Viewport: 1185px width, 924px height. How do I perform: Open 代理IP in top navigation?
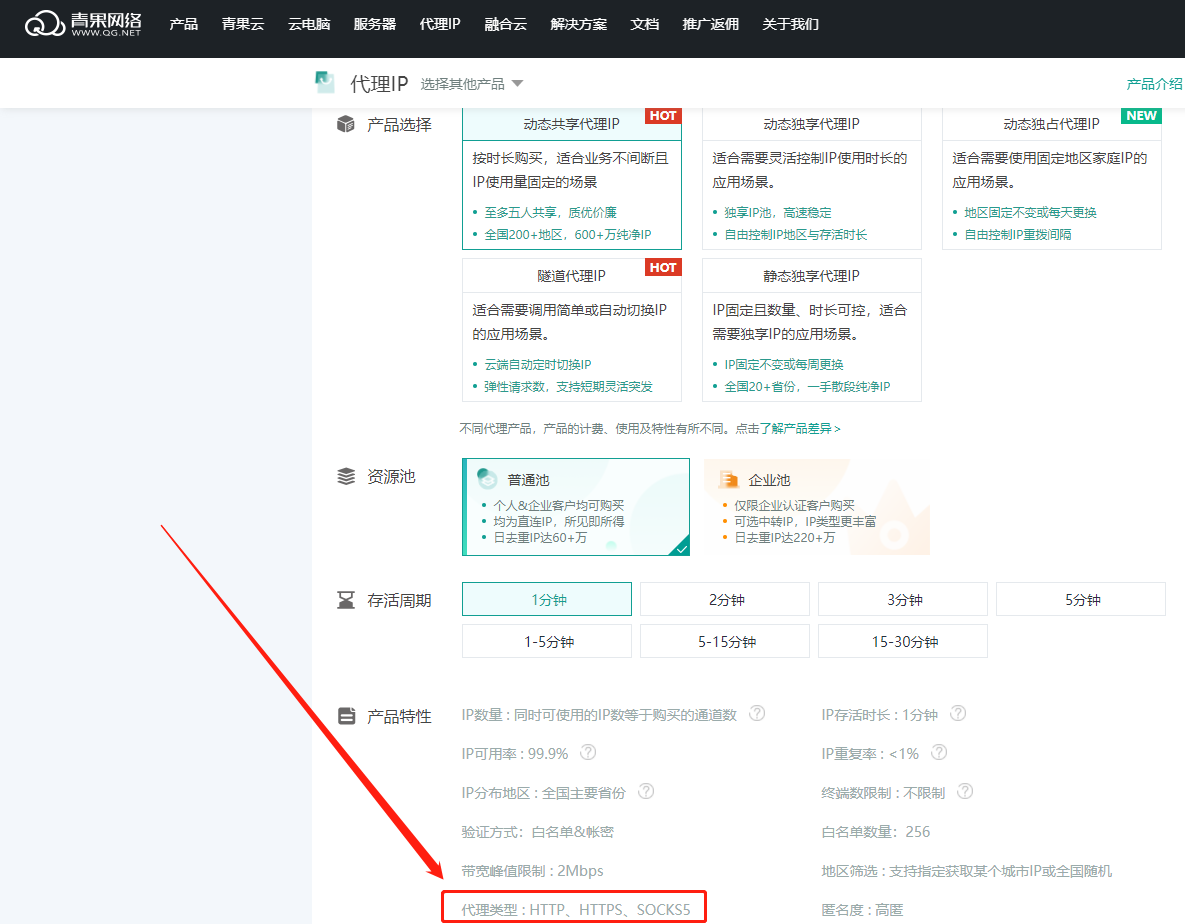coord(440,24)
